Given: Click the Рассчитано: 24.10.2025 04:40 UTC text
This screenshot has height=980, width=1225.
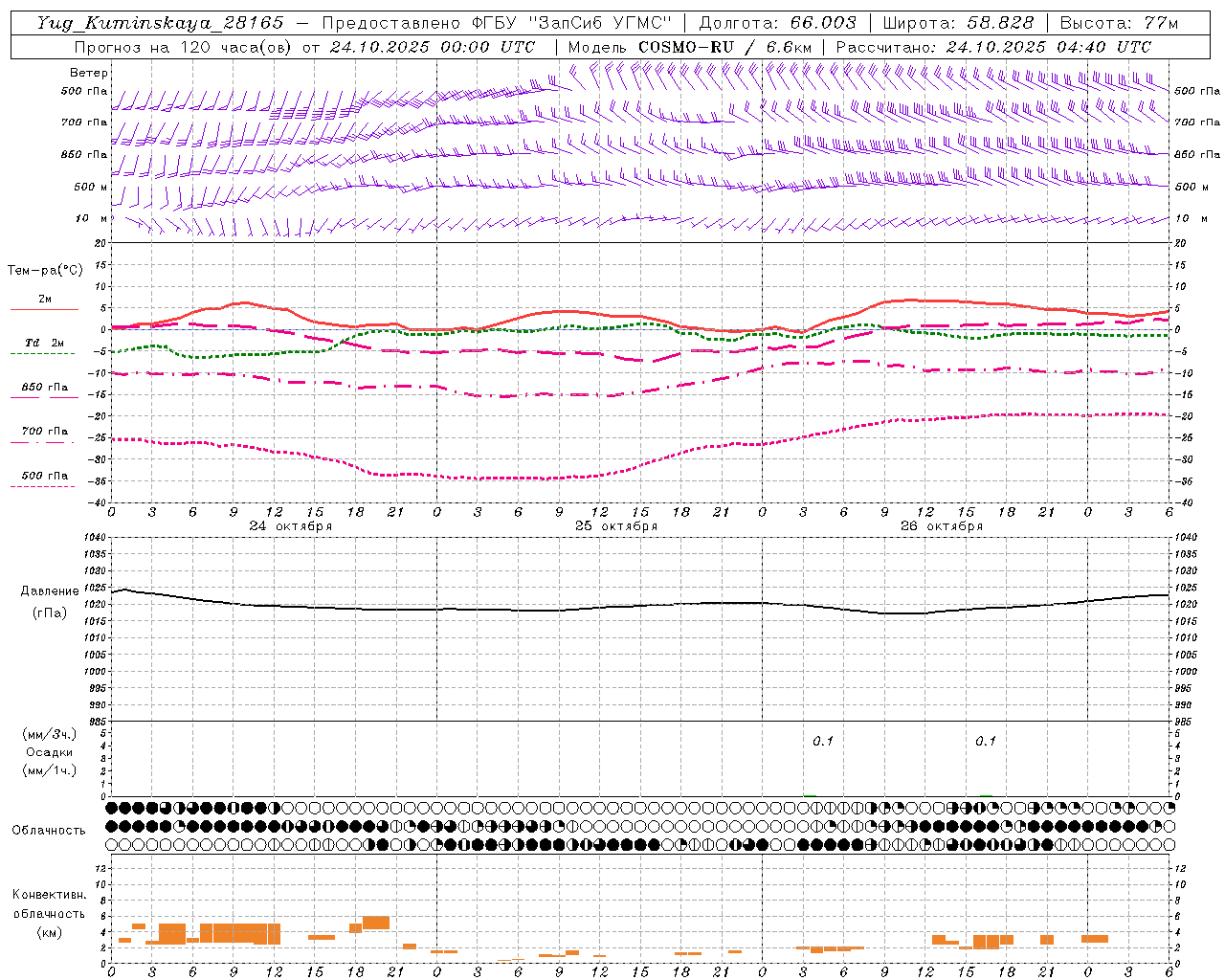Looking at the screenshot, I should point(993,47).
